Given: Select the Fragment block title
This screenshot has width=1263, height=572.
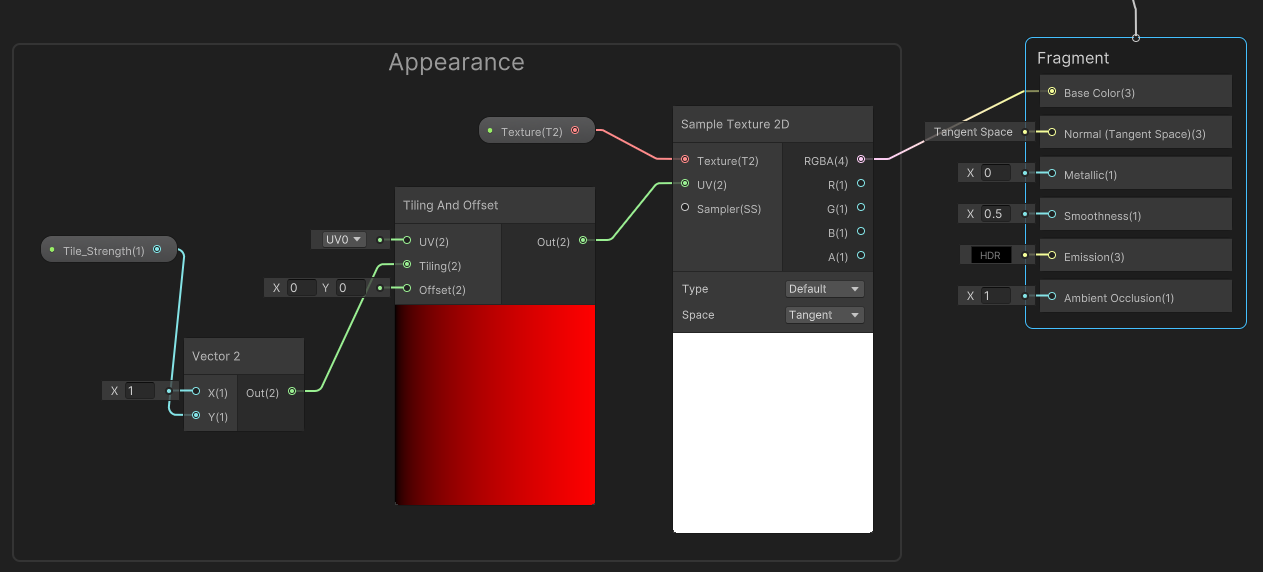Looking at the screenshot, I should point(1073,58).
